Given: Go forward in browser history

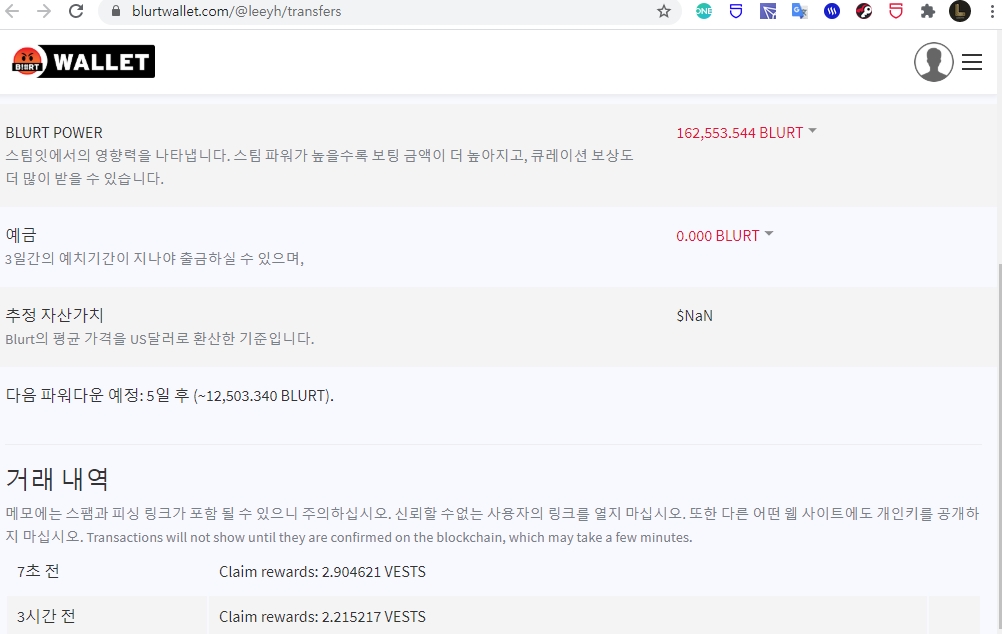Looking at the screenshot, I should (44, 12).
